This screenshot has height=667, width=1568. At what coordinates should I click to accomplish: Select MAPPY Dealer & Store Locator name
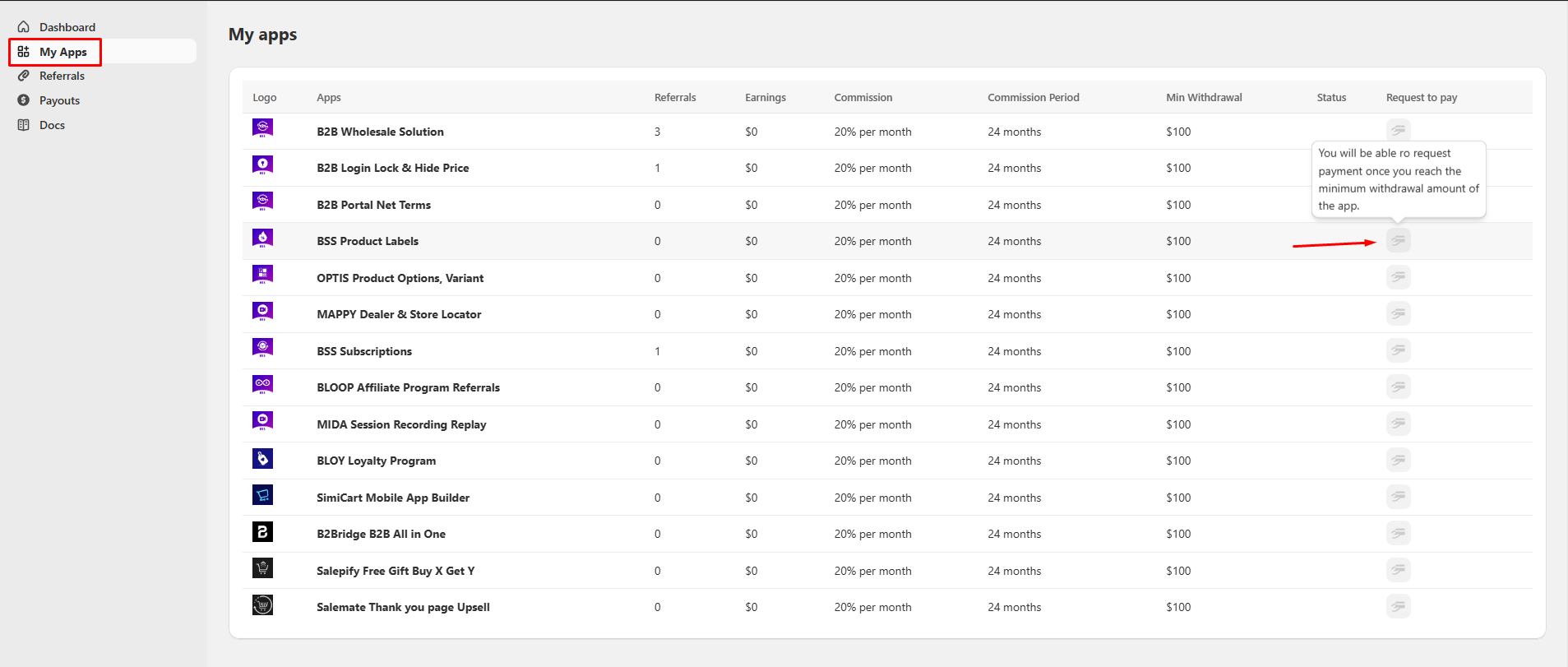click(x=399, y=314)
